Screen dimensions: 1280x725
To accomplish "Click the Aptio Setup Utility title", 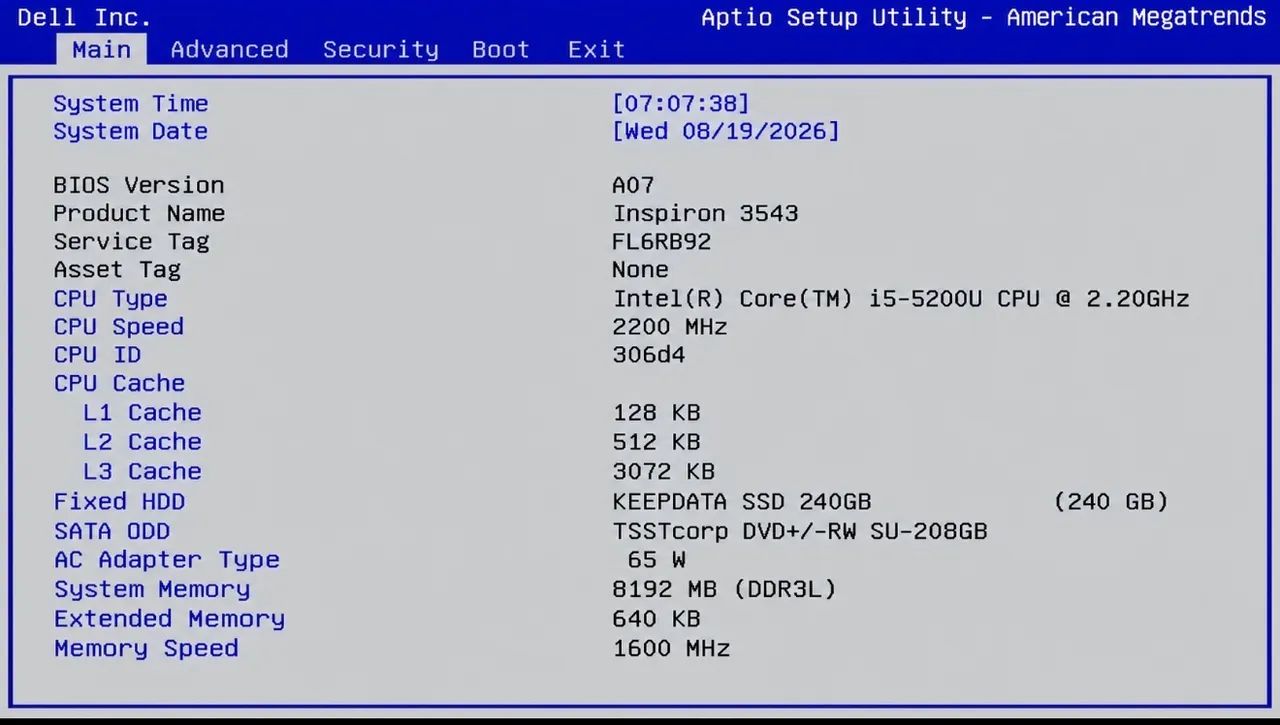I will (983, 17).
